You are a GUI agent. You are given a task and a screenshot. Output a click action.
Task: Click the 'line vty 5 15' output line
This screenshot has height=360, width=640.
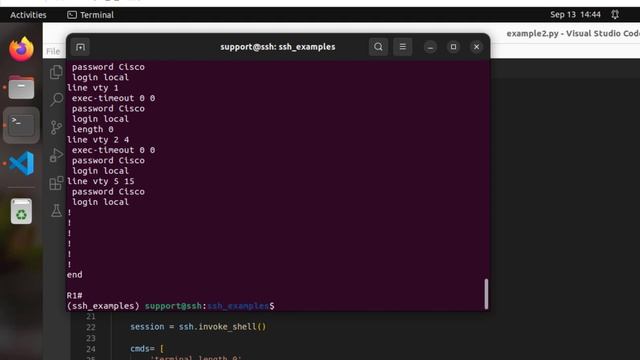pos(100,181)
